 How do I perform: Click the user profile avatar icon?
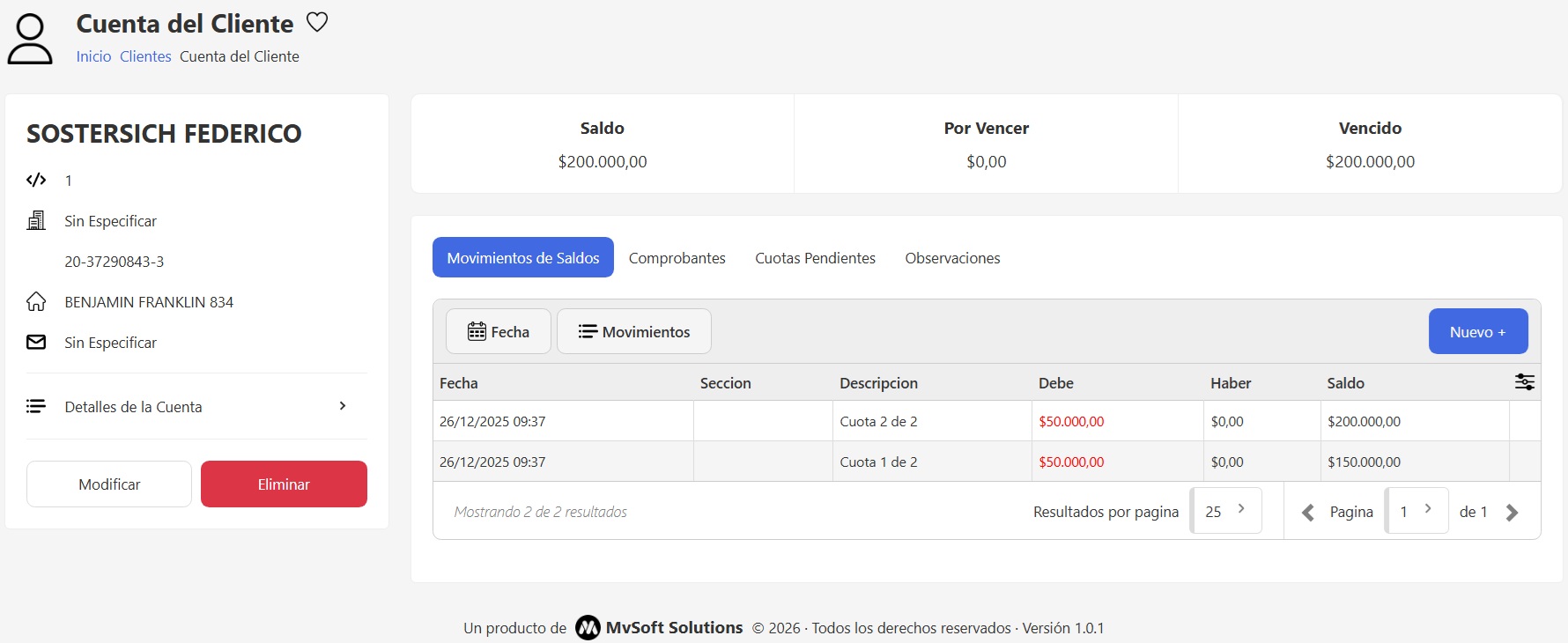30,40
